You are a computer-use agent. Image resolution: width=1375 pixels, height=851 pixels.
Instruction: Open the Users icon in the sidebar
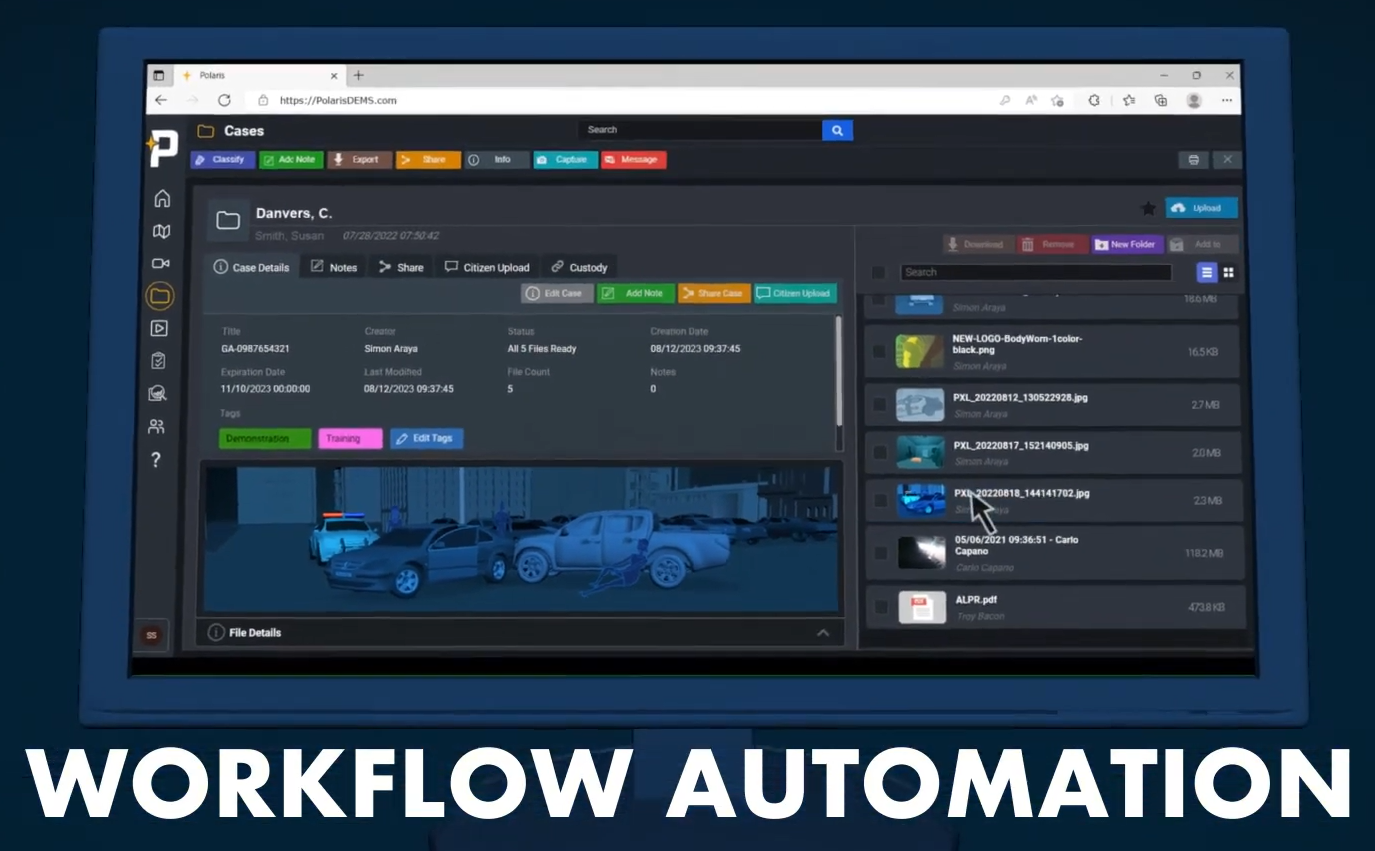click(156, 427)
